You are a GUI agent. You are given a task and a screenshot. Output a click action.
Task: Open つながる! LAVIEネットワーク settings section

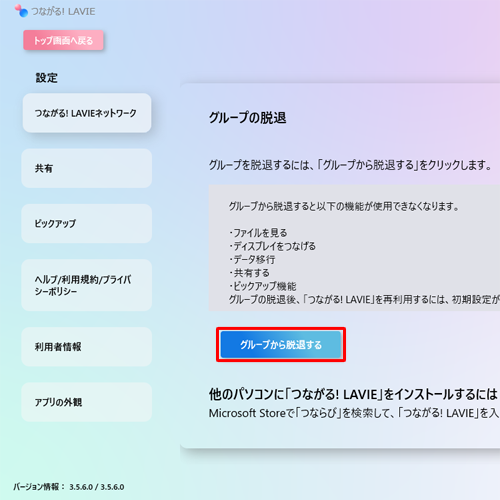coord(87,113)
